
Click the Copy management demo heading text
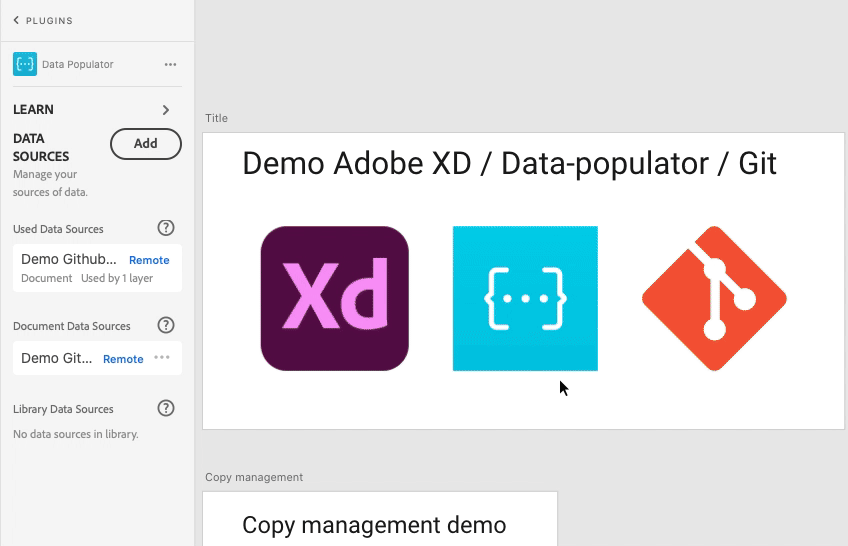[374, 525]
